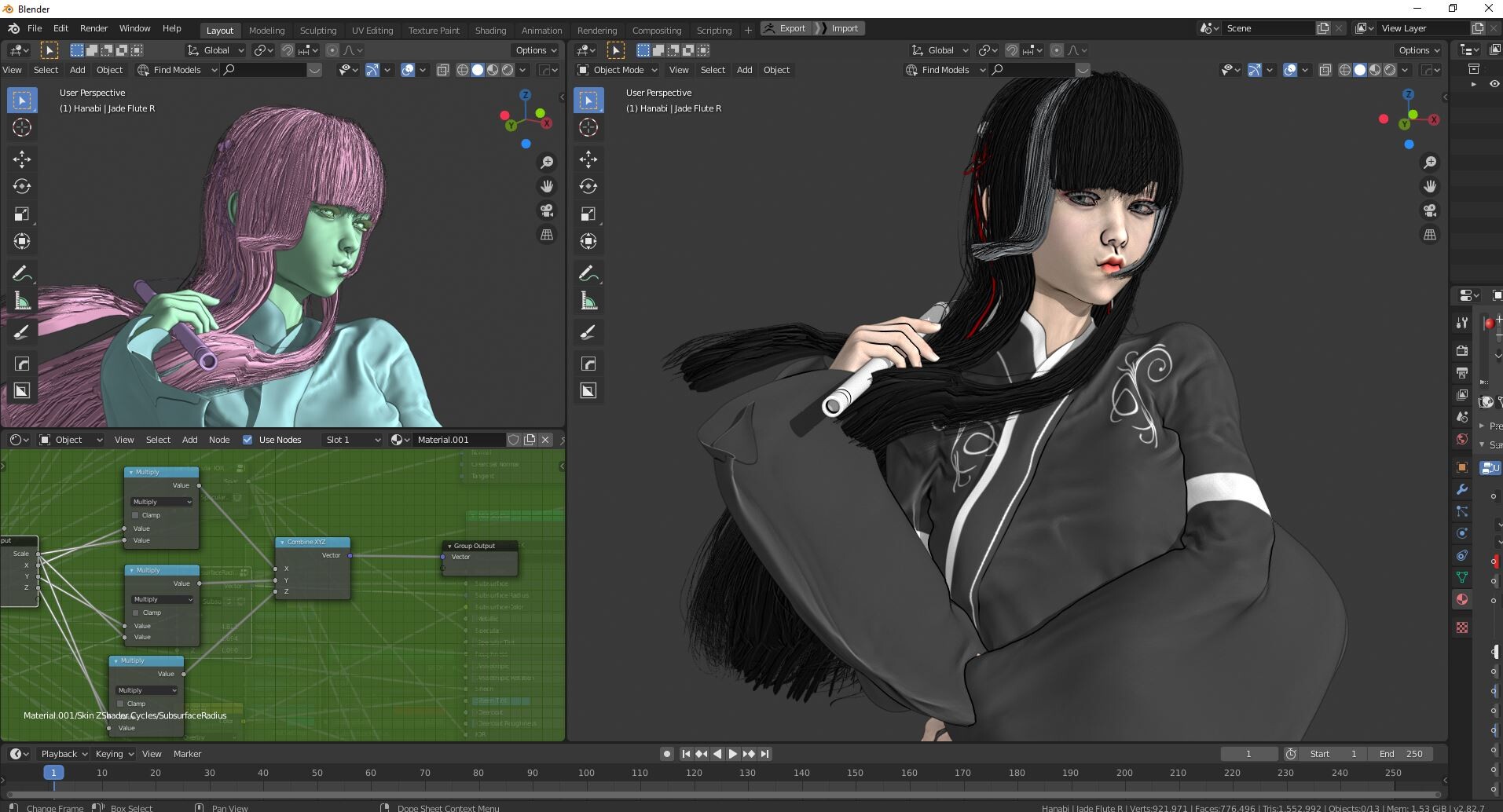This screenshot has height=812, width=1503.
Task: Toggle Use Nodes checkbox
Action: tap(247, 440)
